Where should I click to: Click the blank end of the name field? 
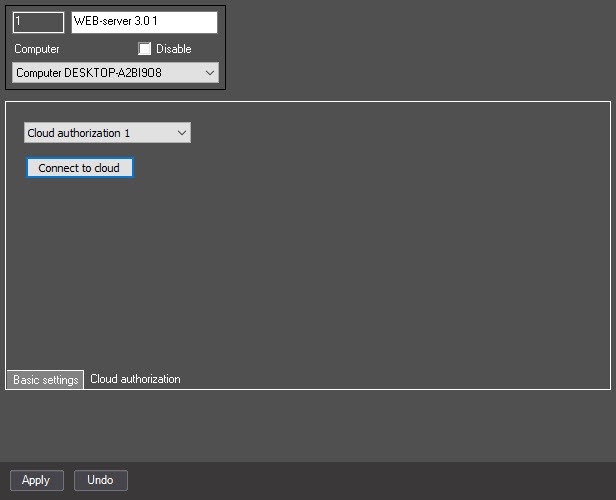click(x=187, y=22)
